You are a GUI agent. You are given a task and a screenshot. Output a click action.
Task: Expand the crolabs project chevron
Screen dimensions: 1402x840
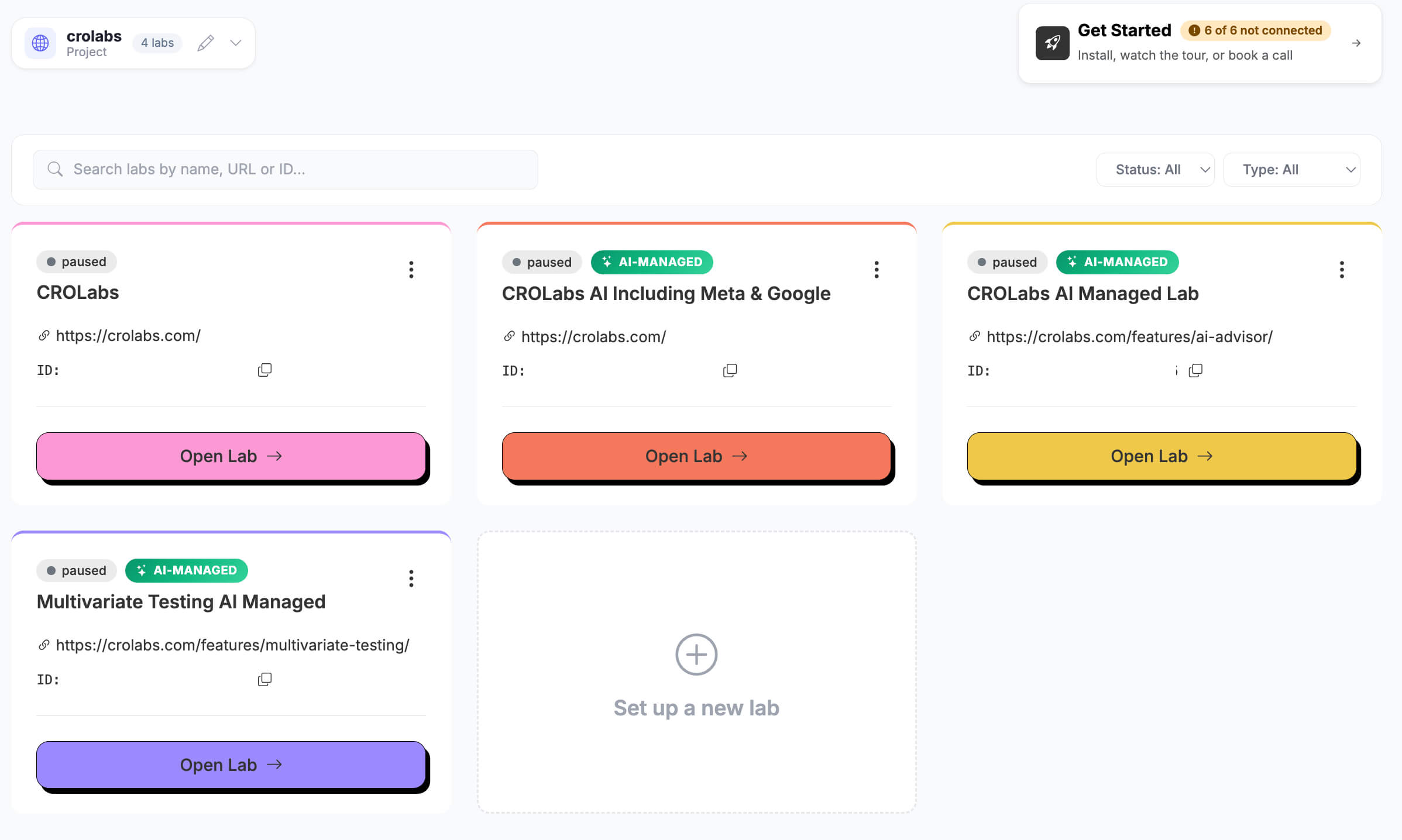coord(236,43)
